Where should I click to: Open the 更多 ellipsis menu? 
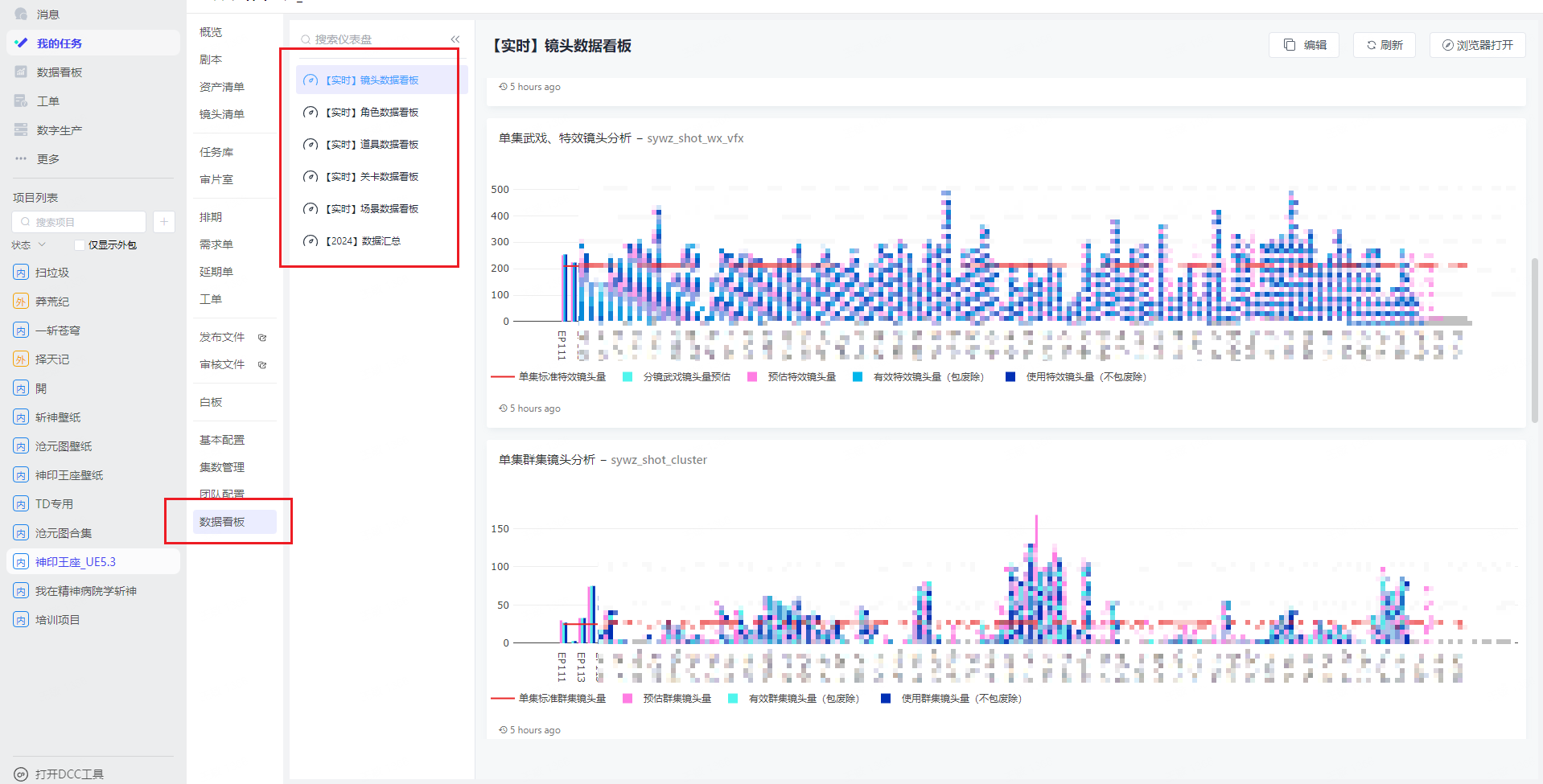[21, 159]
